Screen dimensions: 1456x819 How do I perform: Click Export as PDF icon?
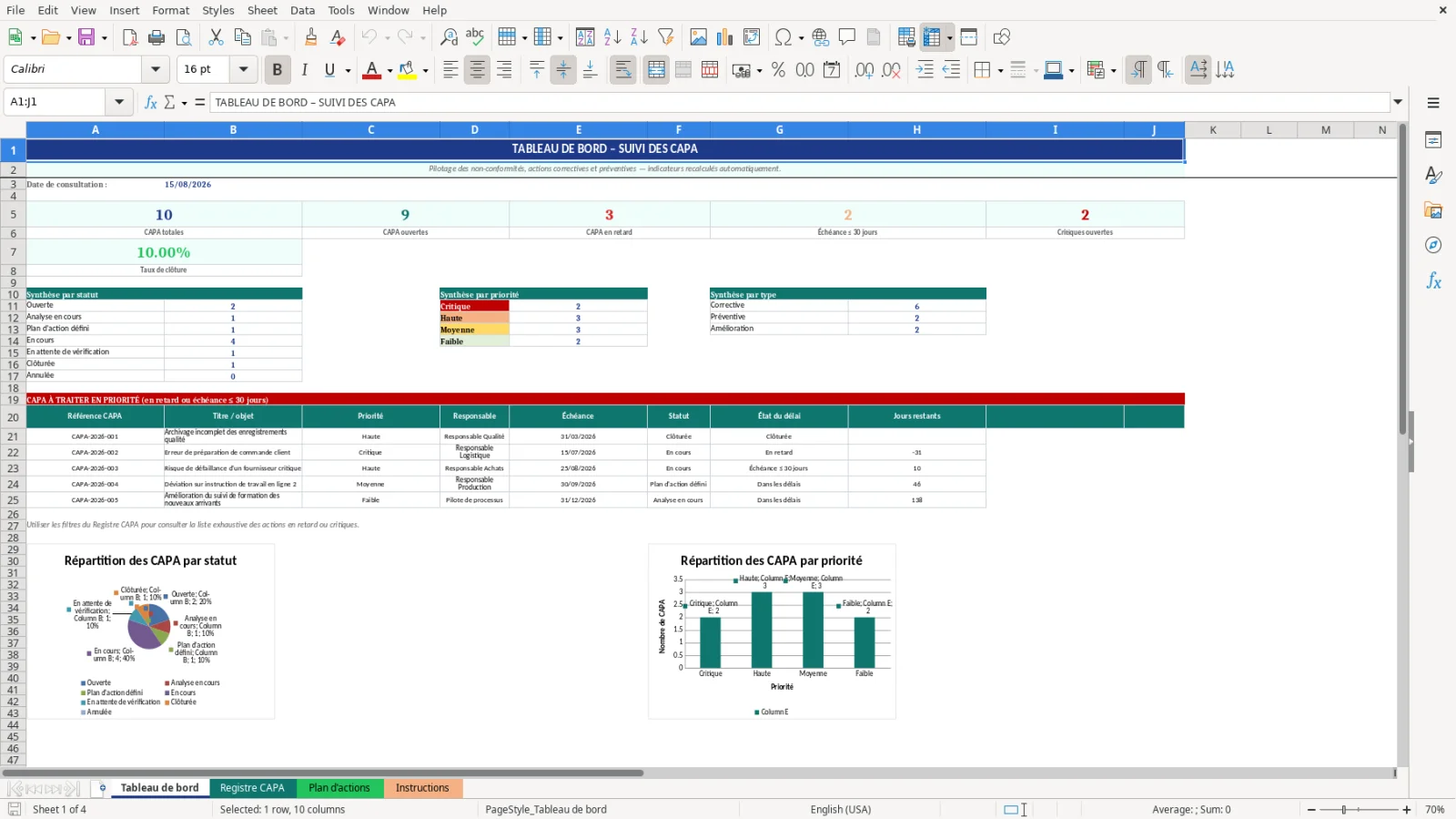[x=130, y=37]
